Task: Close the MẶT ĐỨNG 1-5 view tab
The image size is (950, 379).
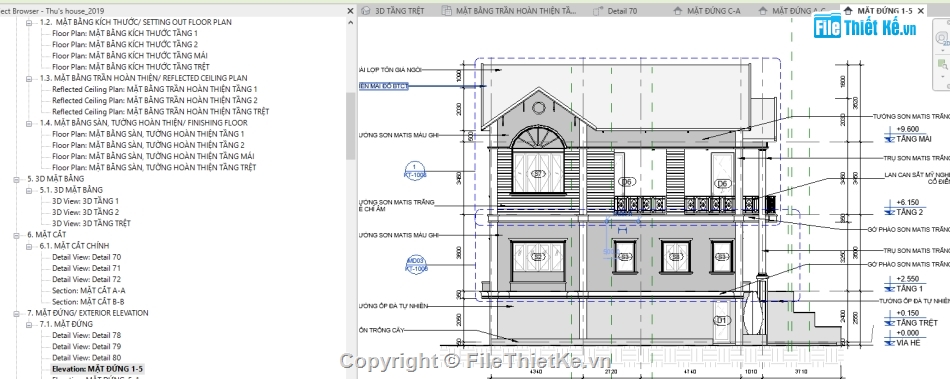Action: click(x=922, y=11)
